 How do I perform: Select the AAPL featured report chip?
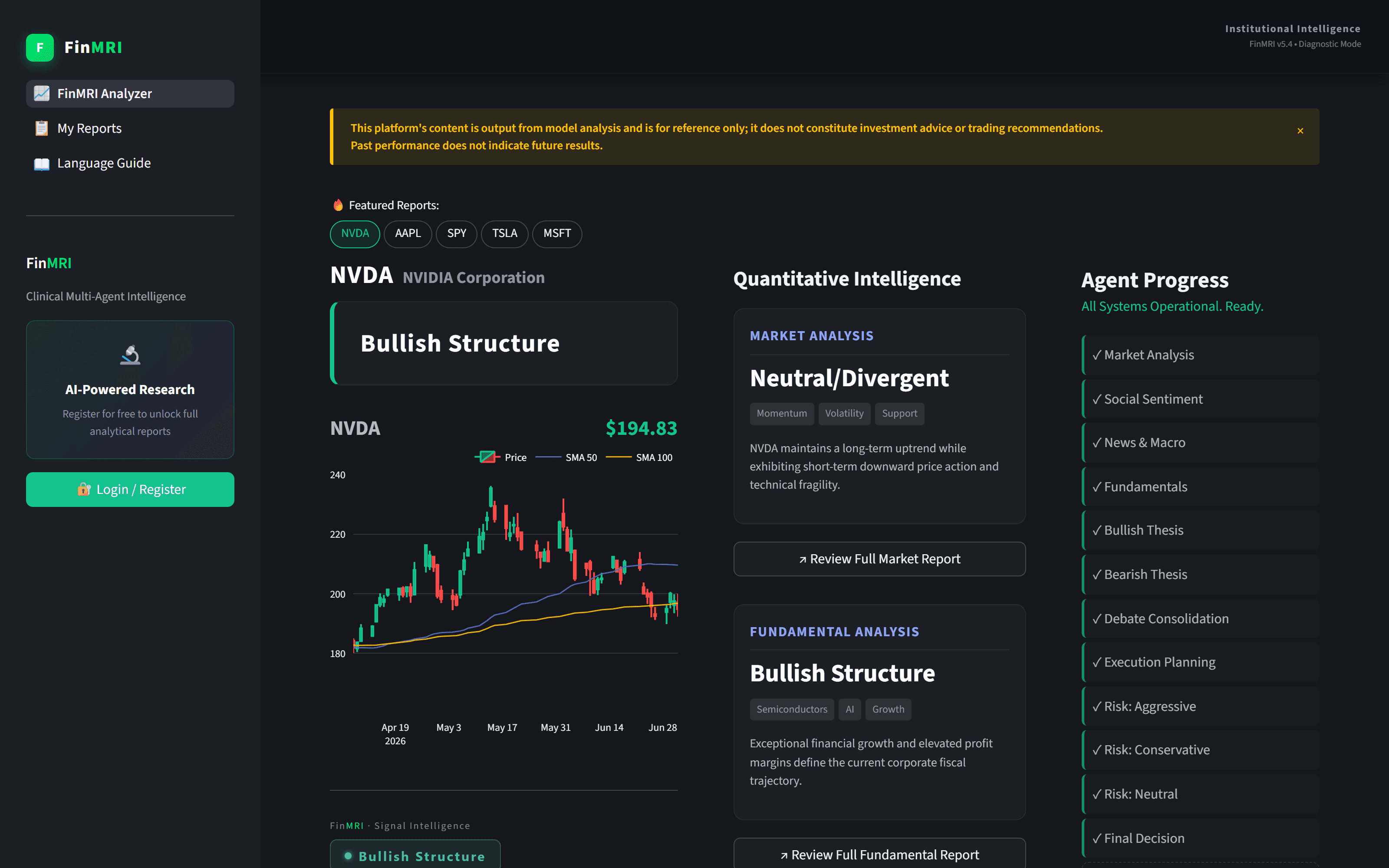(408, 233)
